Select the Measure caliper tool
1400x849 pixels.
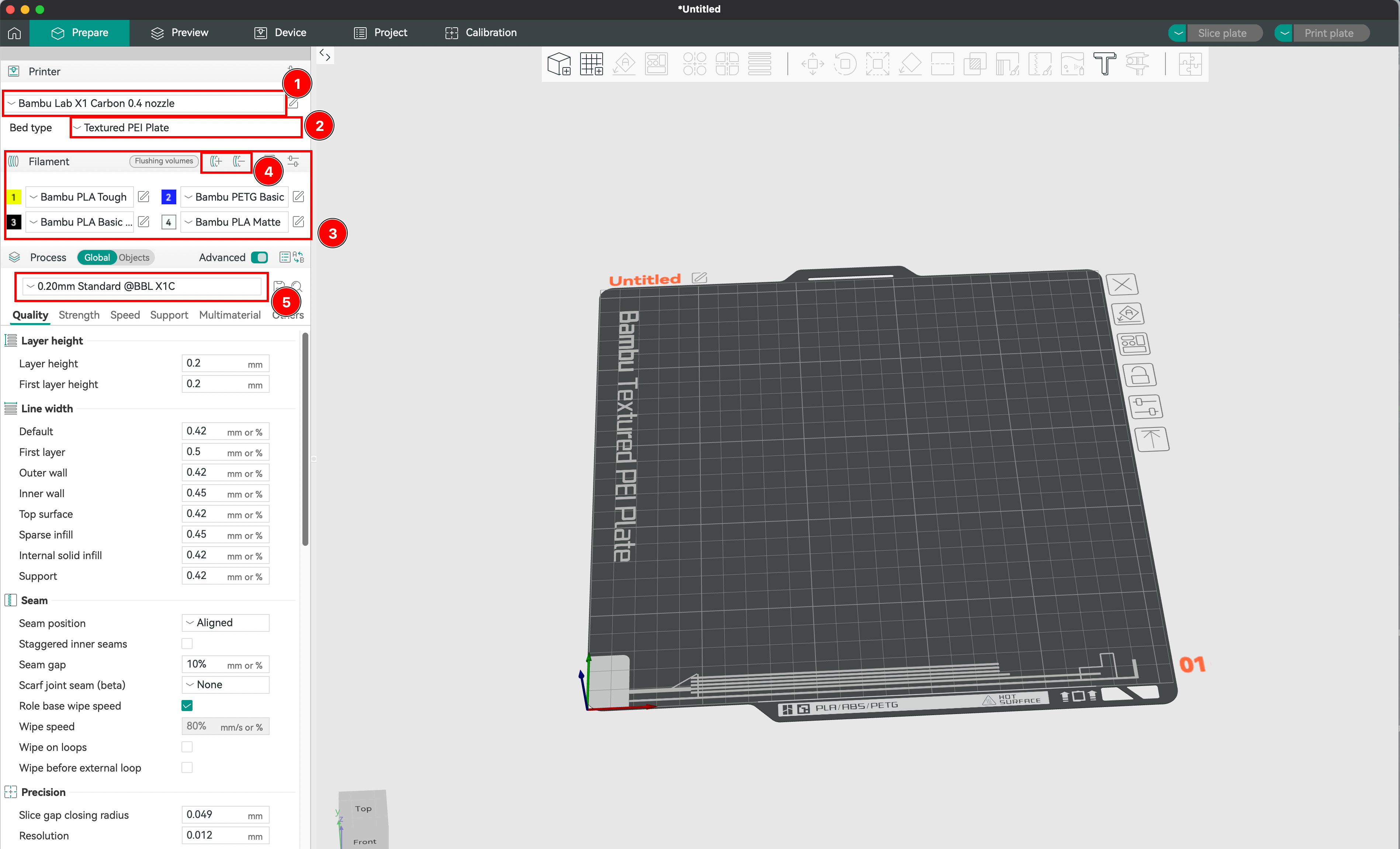pos(1137,64)
